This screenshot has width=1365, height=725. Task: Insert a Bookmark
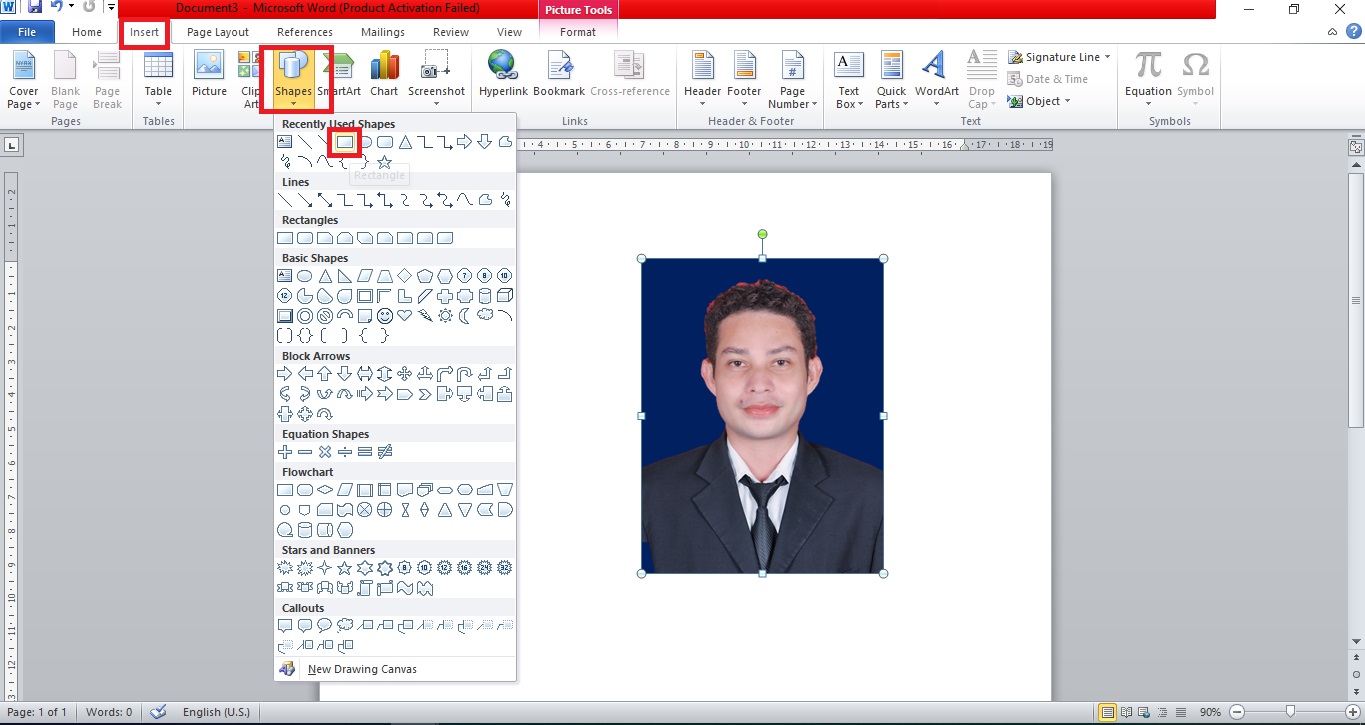tap(558, 76)
